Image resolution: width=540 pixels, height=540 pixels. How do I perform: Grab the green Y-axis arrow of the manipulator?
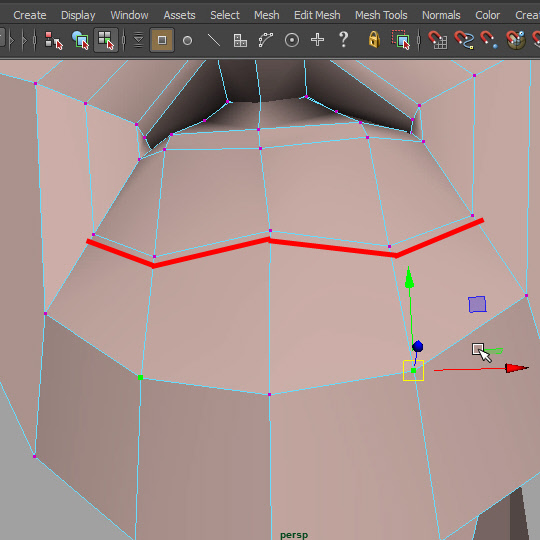click(x=409, y=278)
